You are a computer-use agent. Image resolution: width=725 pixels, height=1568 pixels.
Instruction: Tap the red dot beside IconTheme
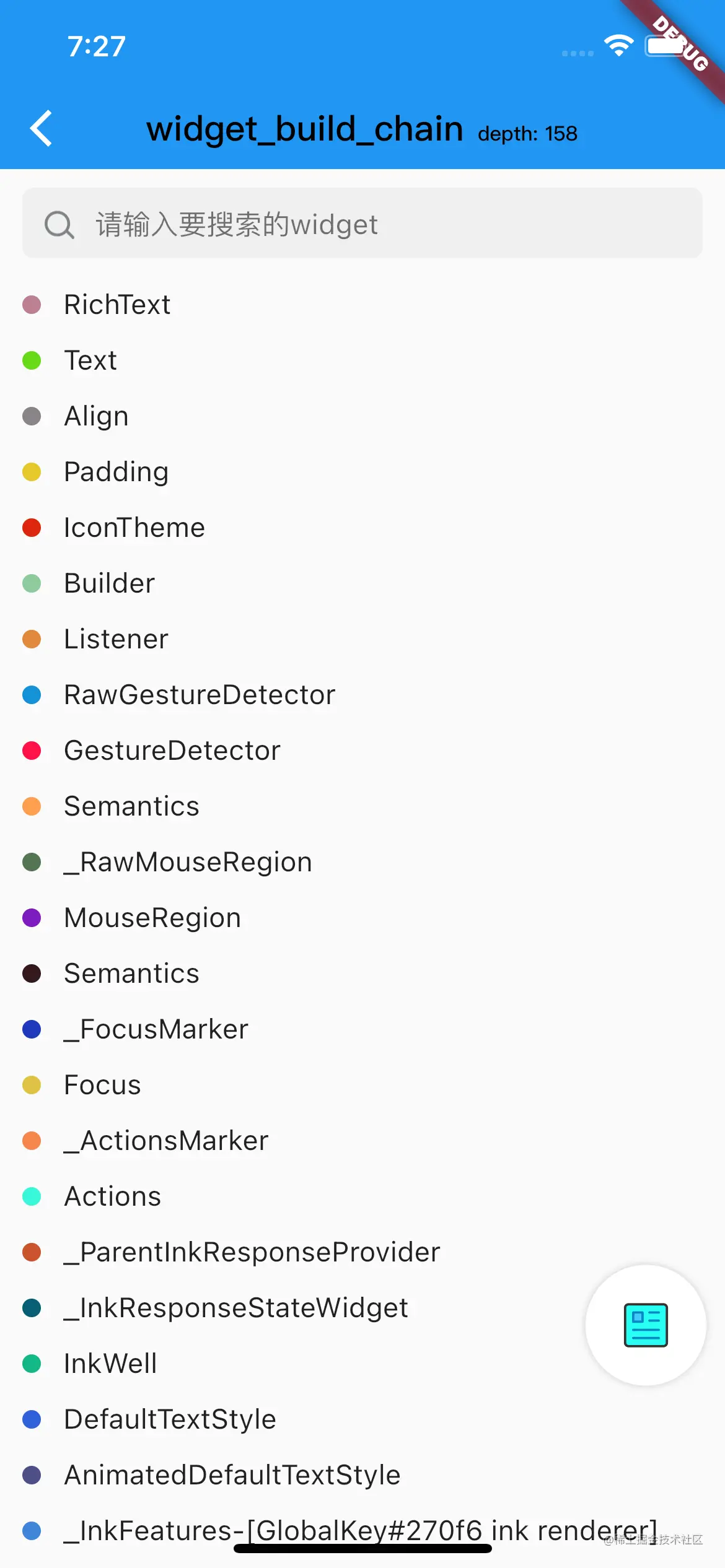[x=32, y=528]
